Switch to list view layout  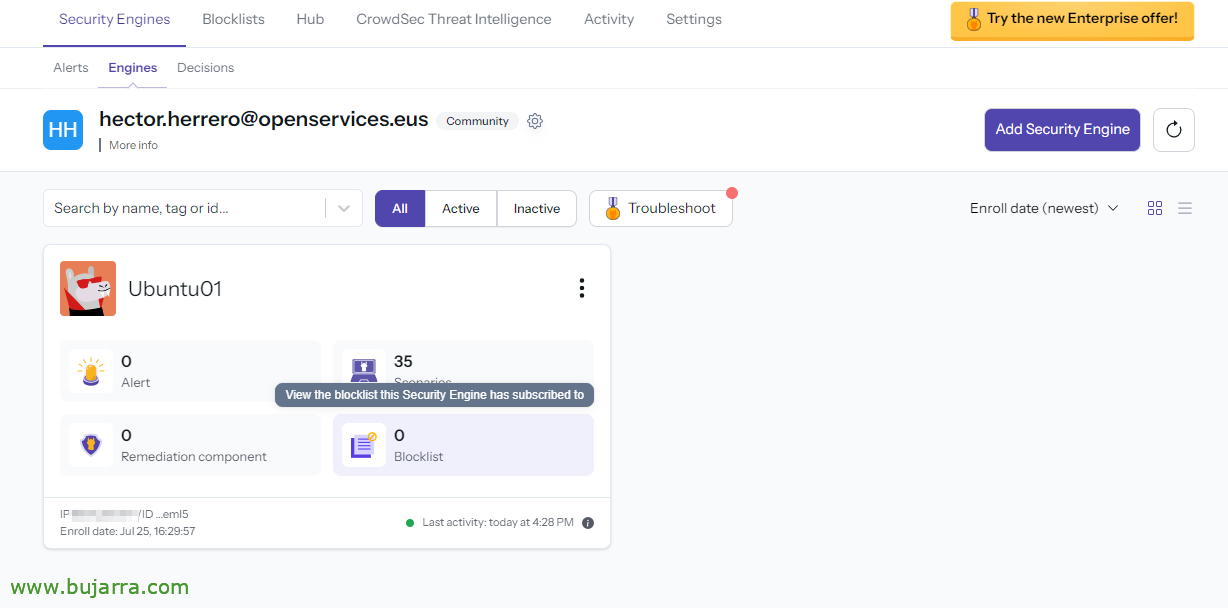[1185, 208]
